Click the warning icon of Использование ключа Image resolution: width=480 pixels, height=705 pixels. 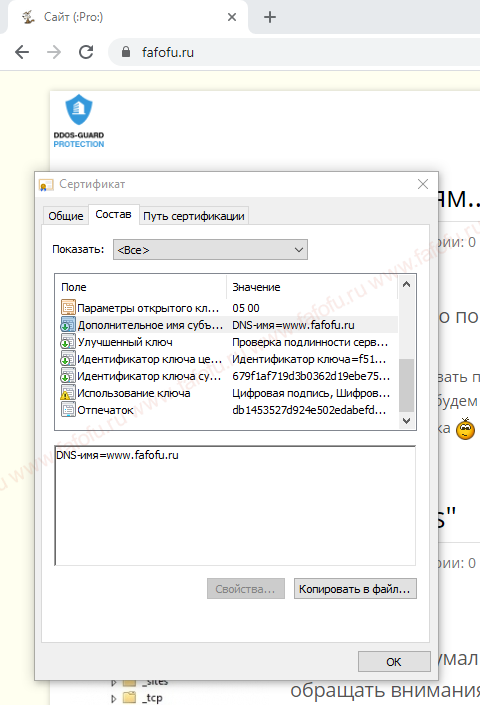pos(68,393)
